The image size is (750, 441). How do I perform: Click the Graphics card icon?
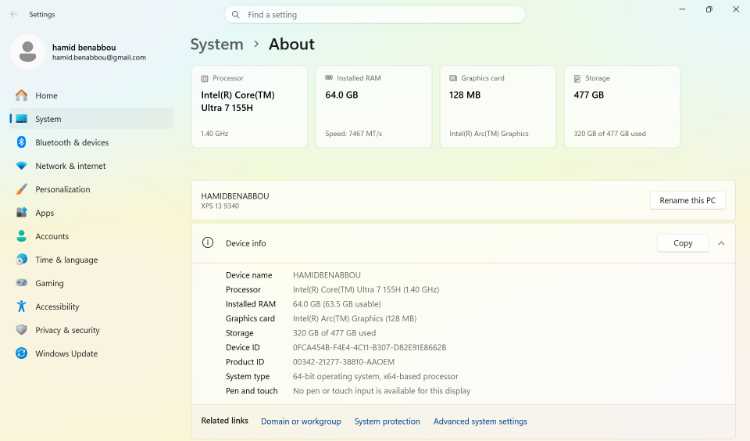[453, 78]
